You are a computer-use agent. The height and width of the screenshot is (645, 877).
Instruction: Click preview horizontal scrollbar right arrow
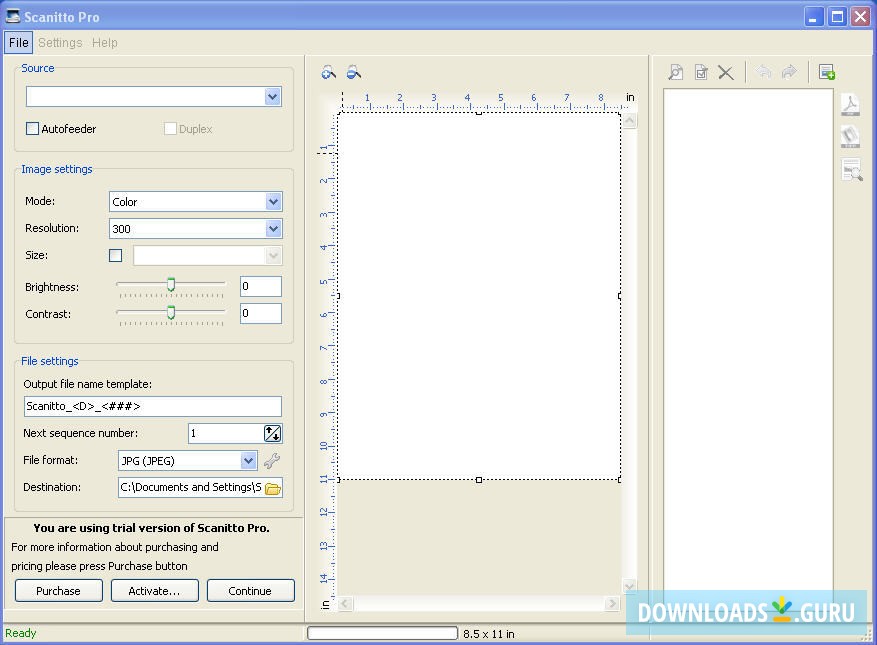612,604
